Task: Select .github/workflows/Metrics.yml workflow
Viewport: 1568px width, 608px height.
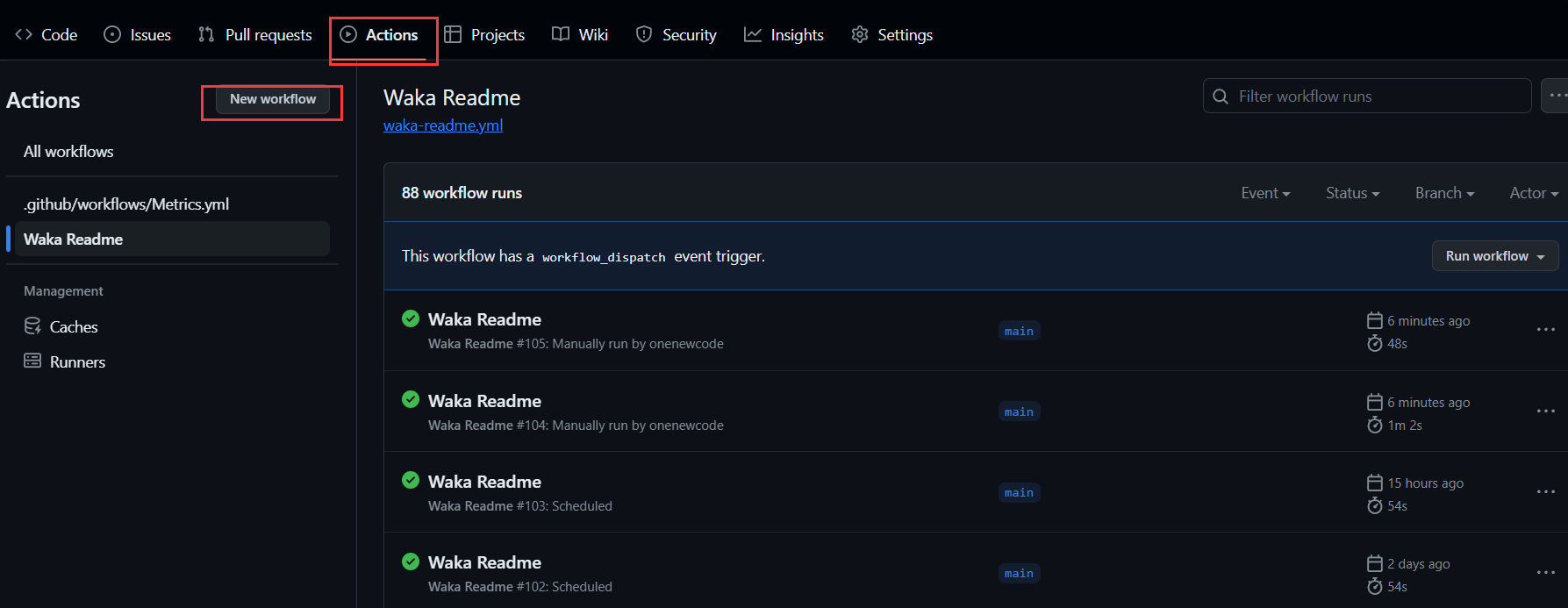Action: pyautogui.click(x=126, y=204)
